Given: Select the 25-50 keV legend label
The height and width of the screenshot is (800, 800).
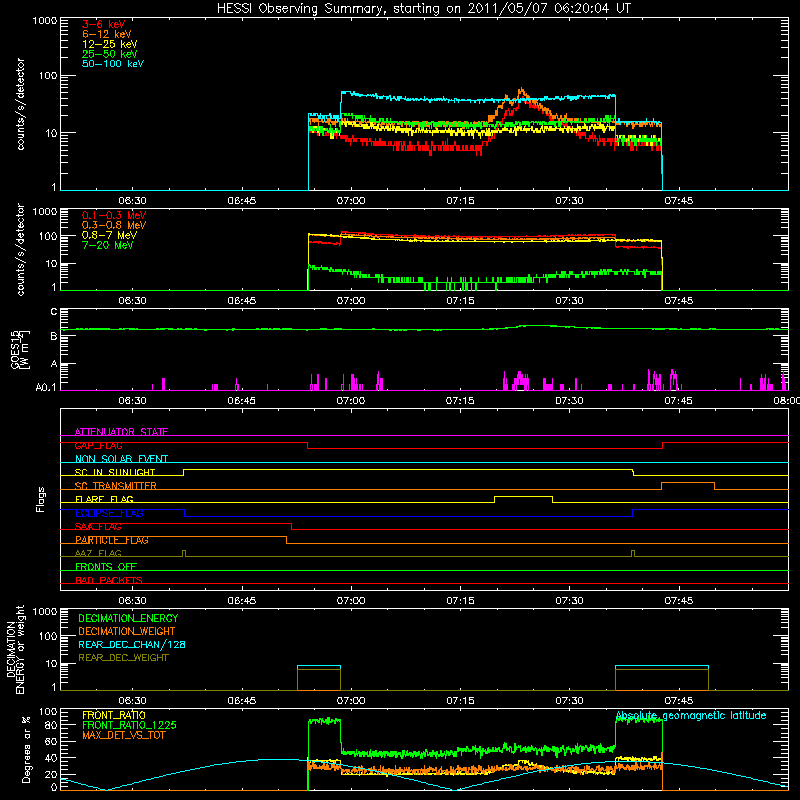Looking at the screenshot, I should (x=109, y=54).
